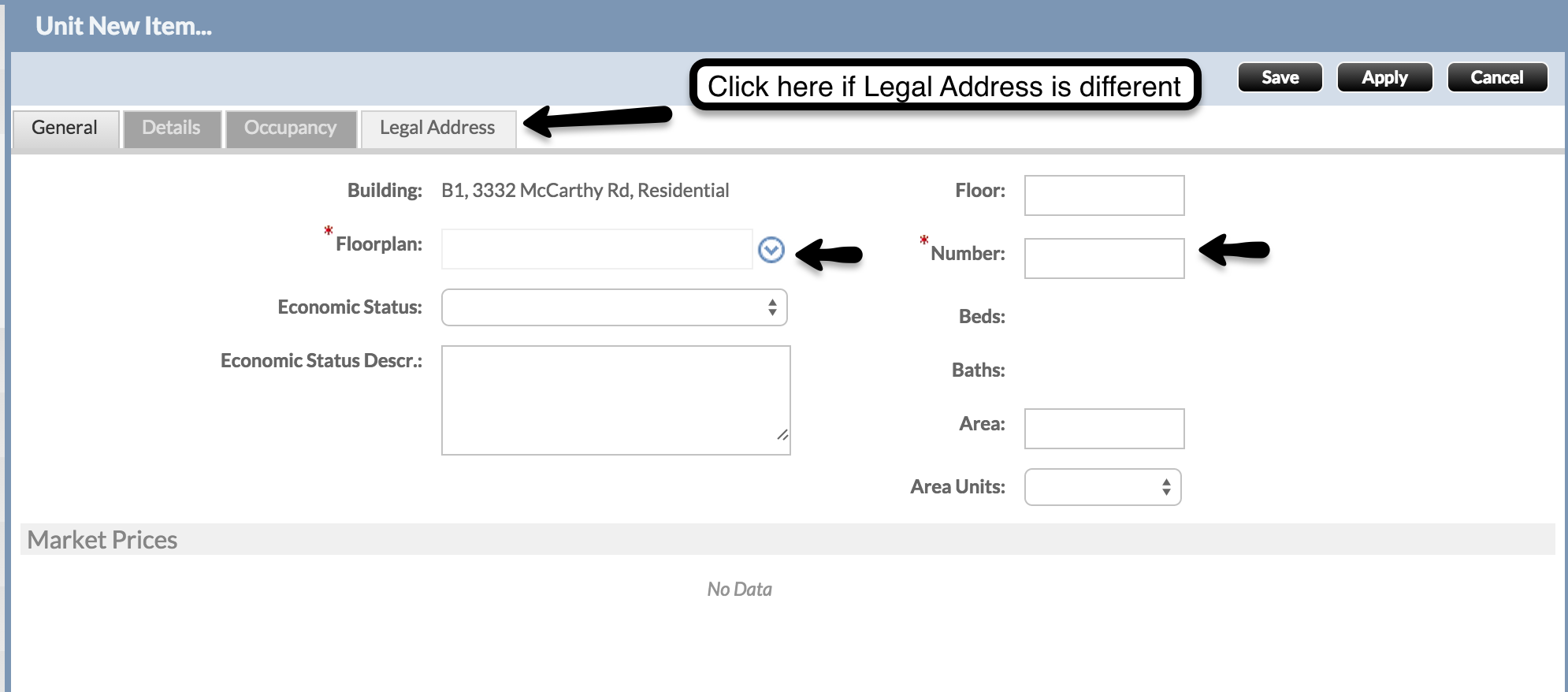Viewport: 1568px width, 692px height.
Task: Cancel the new unit form
Action: point(1496,77)
